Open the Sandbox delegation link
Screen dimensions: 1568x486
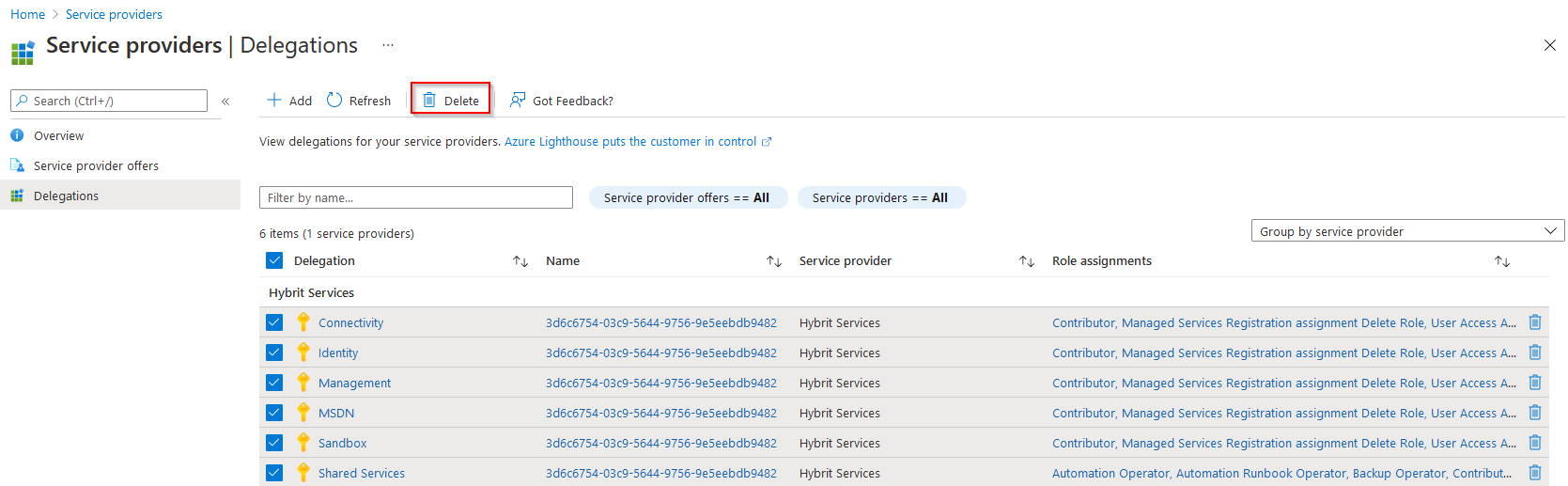click(x=342, y=443)
